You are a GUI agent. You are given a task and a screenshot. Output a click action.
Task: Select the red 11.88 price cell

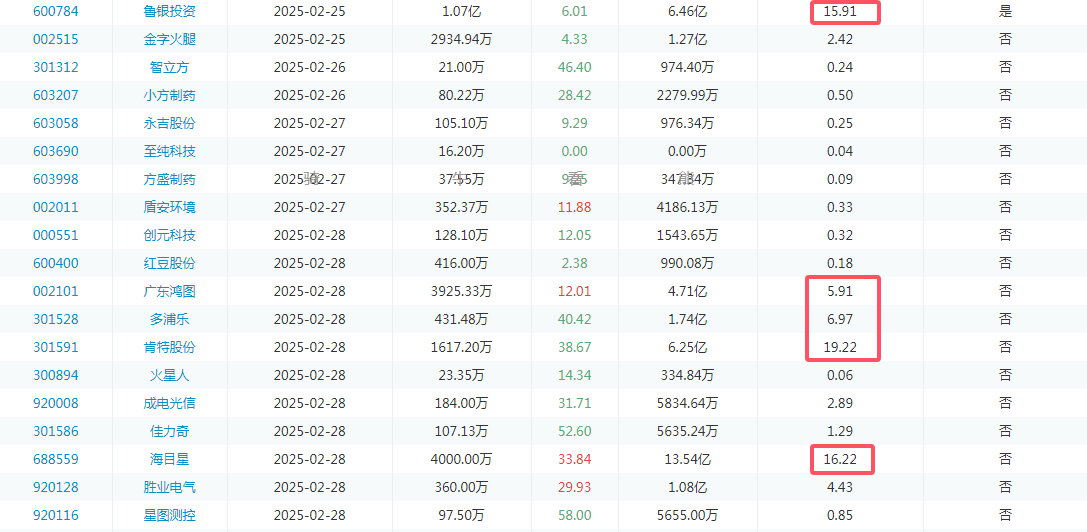point(575,207)
